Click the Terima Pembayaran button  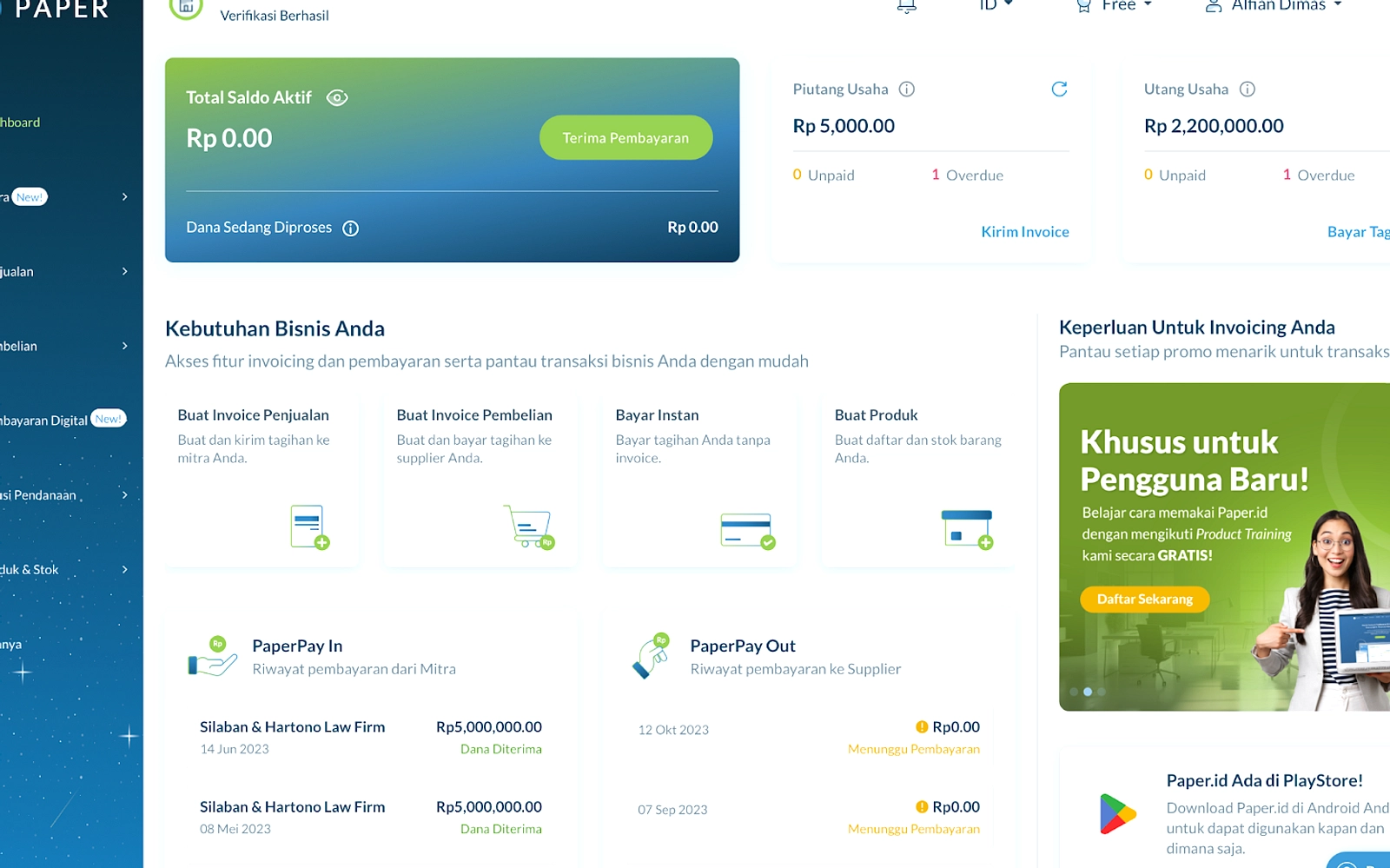[x=625, y=137]
